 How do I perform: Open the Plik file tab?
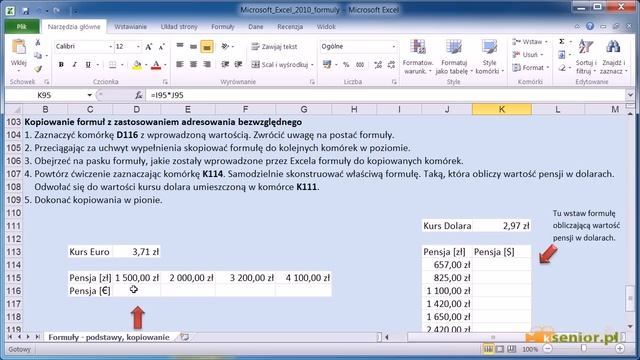coord(22,27)
